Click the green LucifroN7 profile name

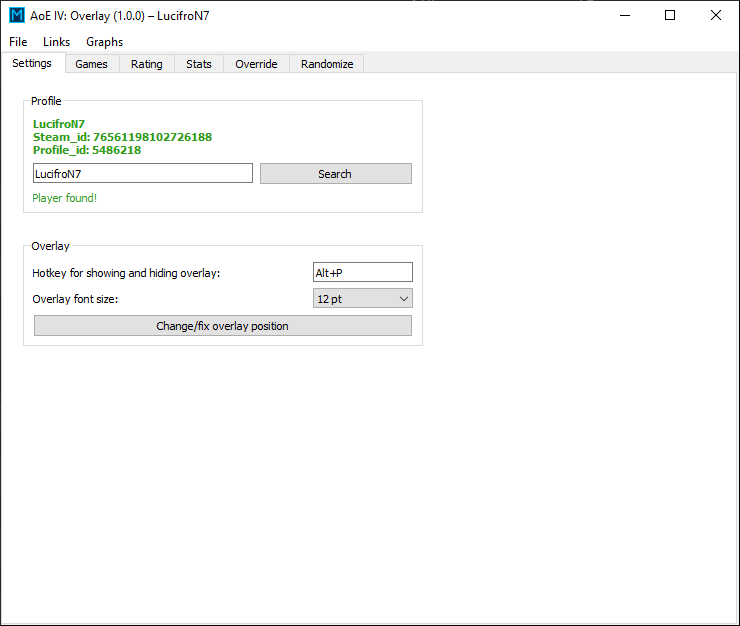(59, 124)
